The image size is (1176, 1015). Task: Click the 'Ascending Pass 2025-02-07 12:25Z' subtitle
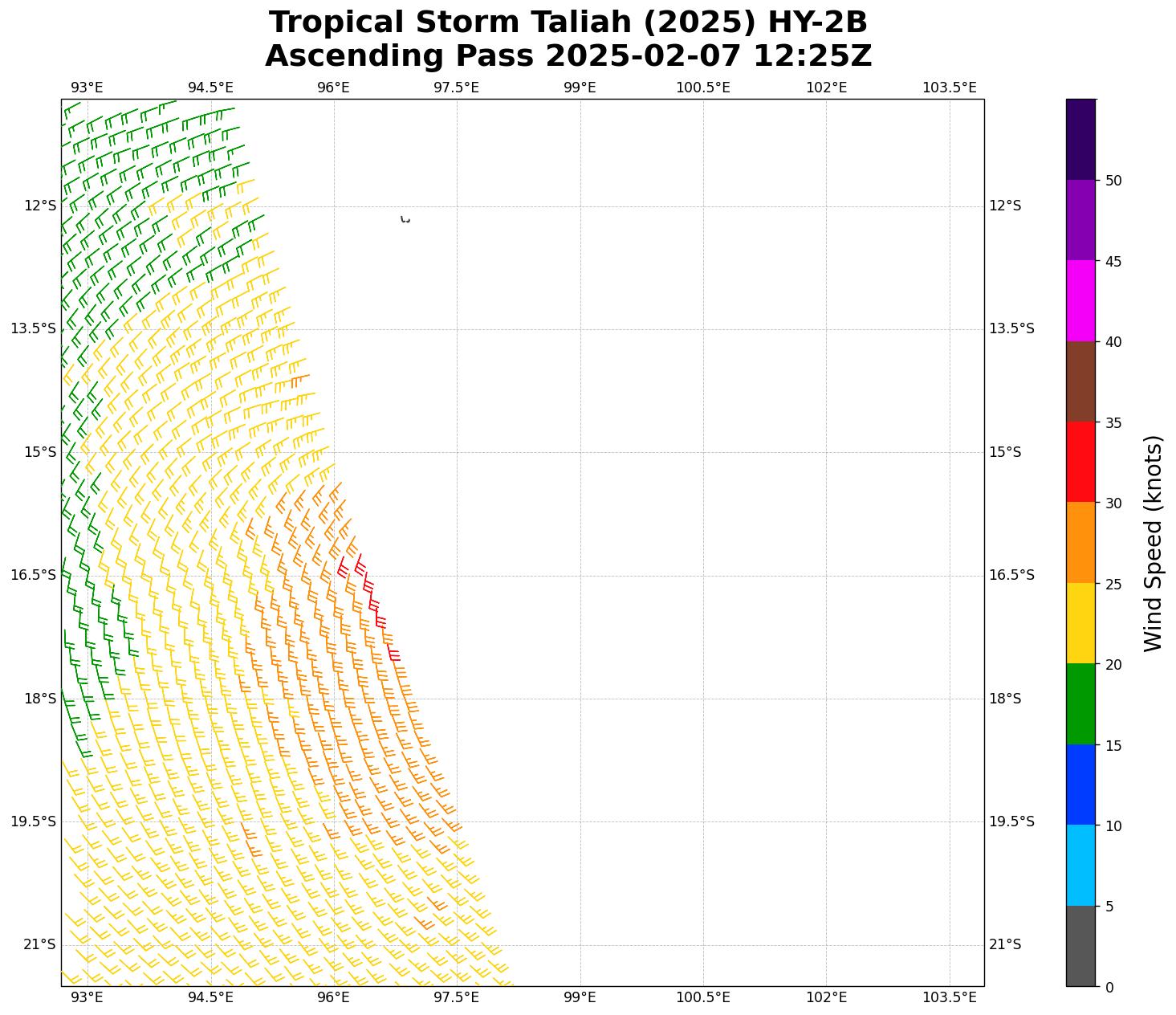tap(568, 56)
